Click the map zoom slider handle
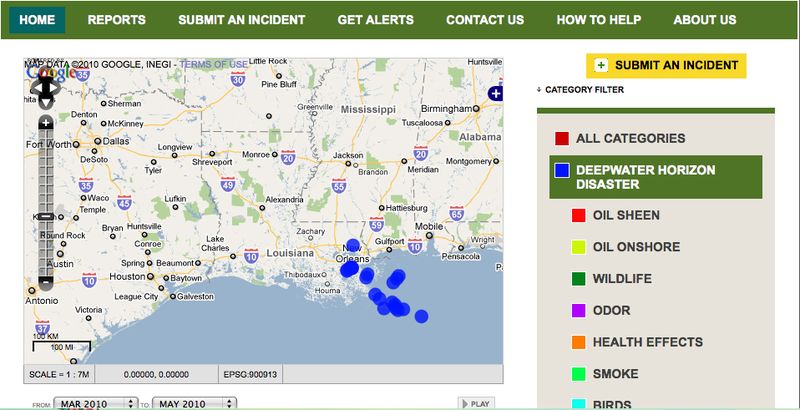The height and width of the screenshot is (410, 800). click(x=46, y=217)
